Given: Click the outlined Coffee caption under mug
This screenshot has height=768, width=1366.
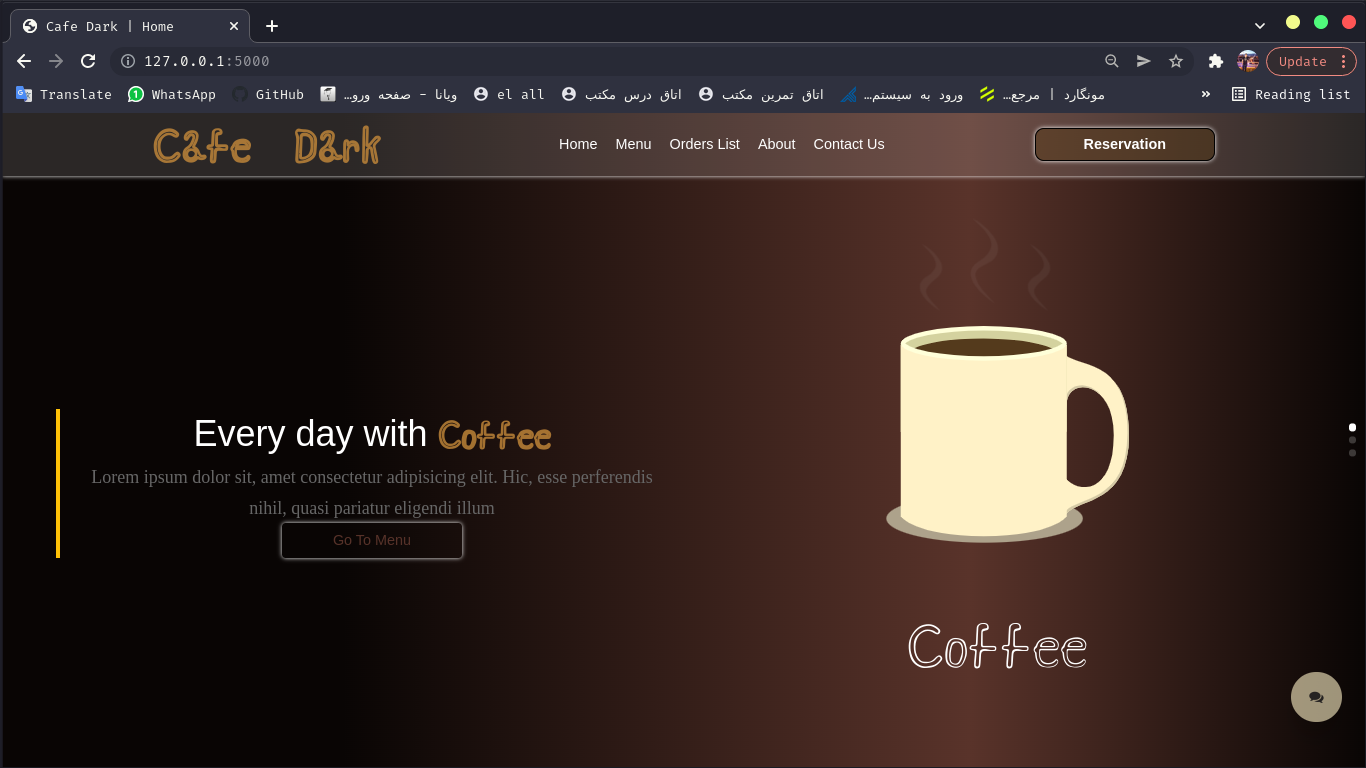Looking at the screenshot, I should 997,646.
